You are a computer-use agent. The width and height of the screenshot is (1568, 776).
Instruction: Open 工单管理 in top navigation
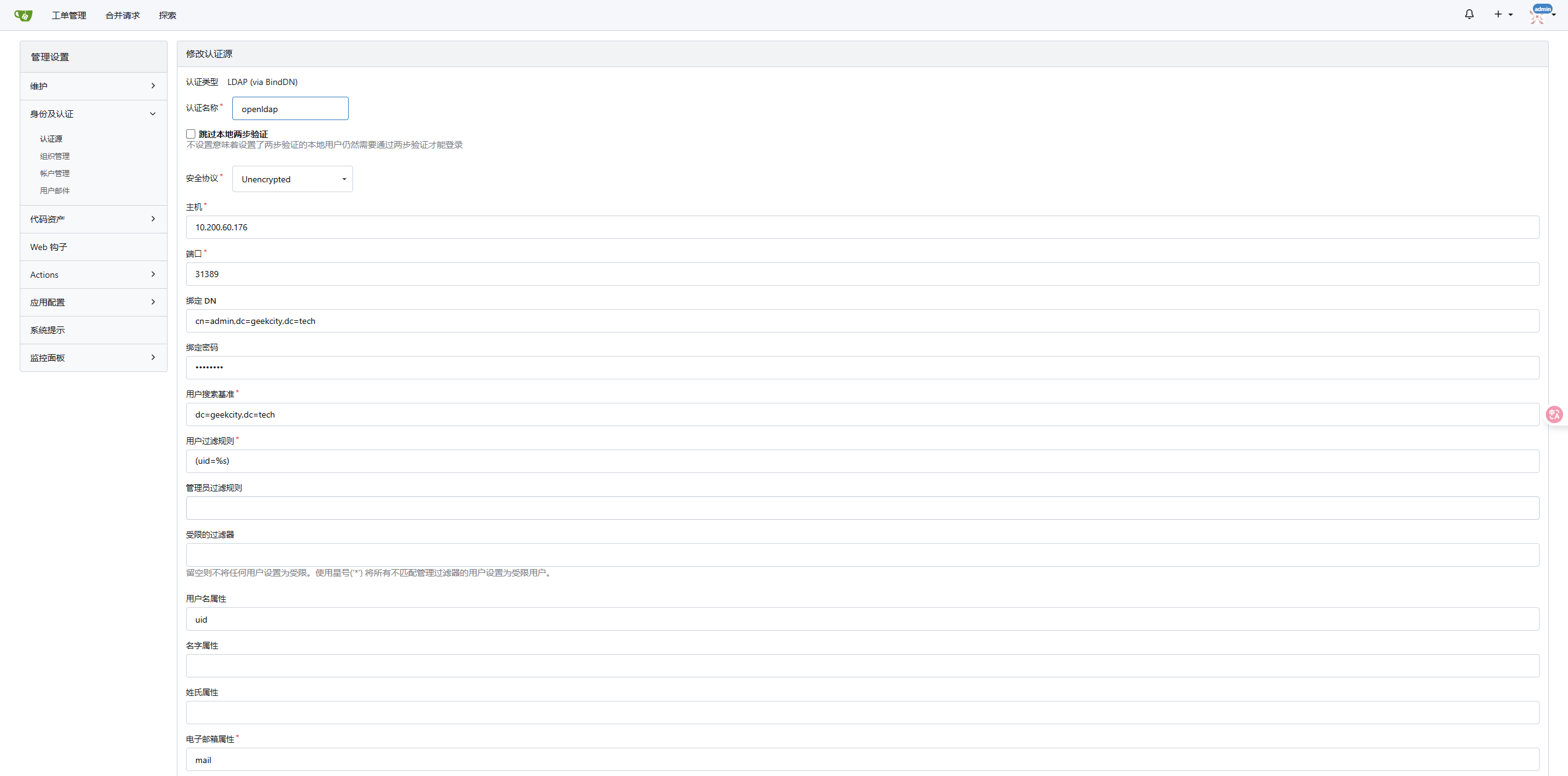click(69, 15)
